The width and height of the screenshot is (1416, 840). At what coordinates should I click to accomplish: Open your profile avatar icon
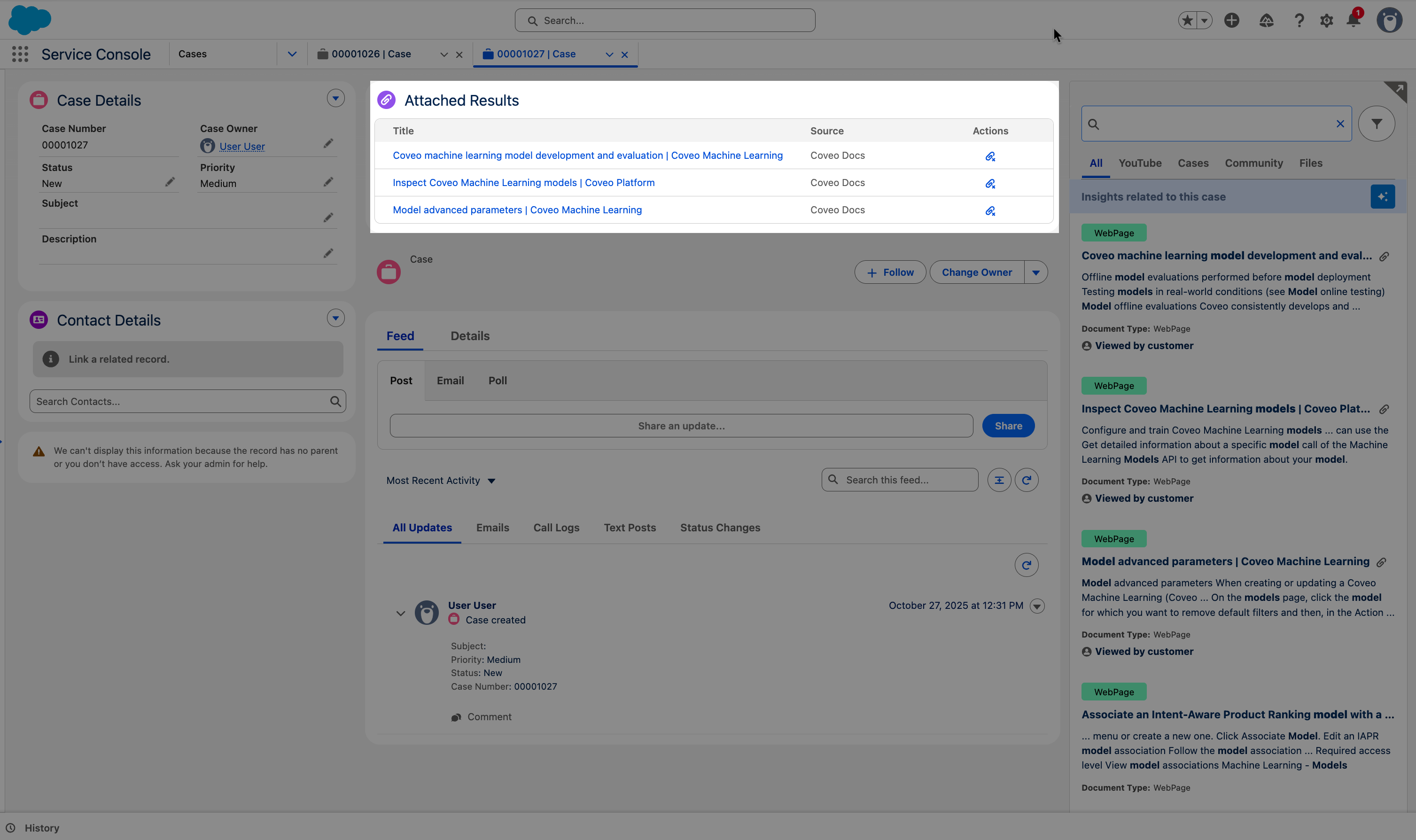(1389, 20)
